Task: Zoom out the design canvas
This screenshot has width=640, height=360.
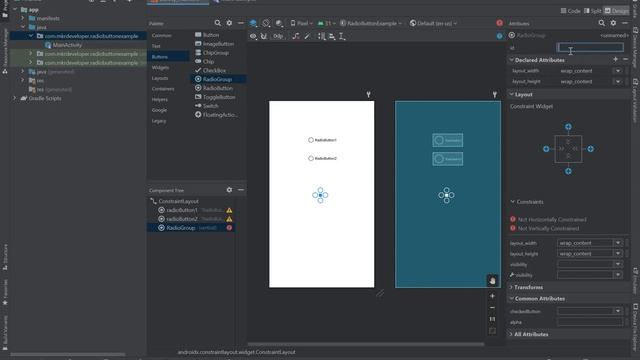Action: click(492, 308)
